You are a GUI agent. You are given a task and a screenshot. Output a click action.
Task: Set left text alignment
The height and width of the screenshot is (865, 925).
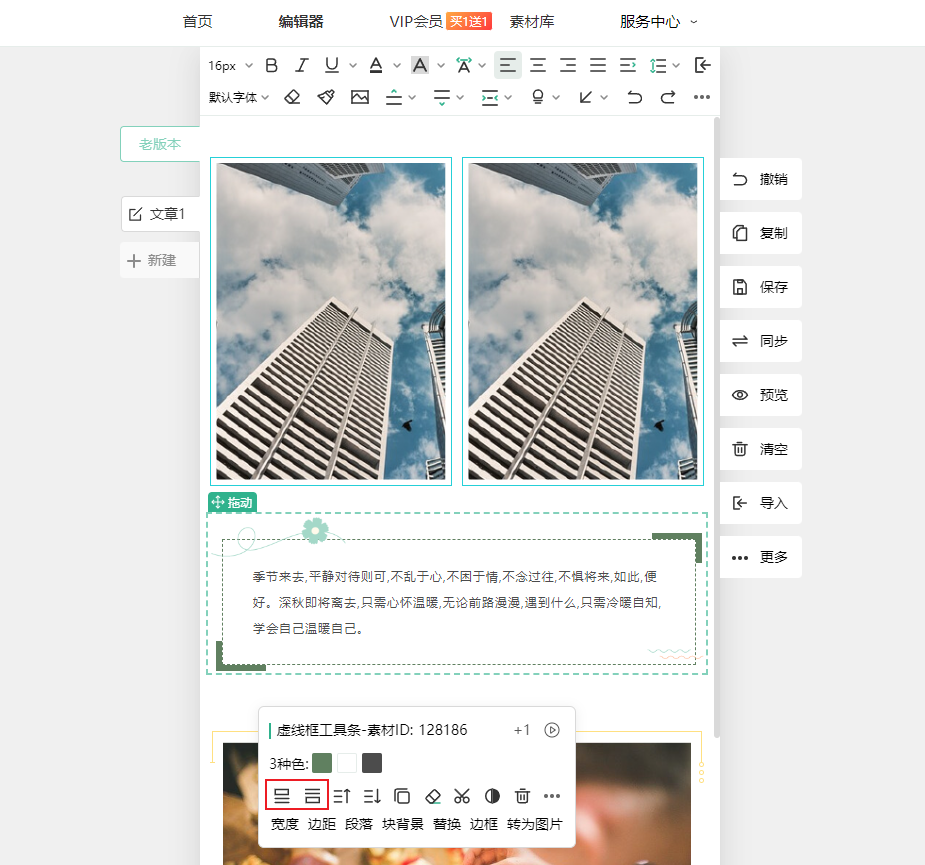pos(507,65)
